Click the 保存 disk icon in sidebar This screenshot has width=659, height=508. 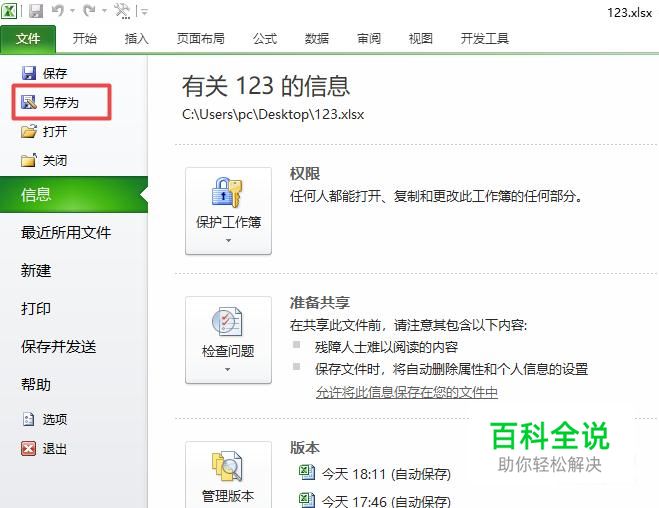29,73
